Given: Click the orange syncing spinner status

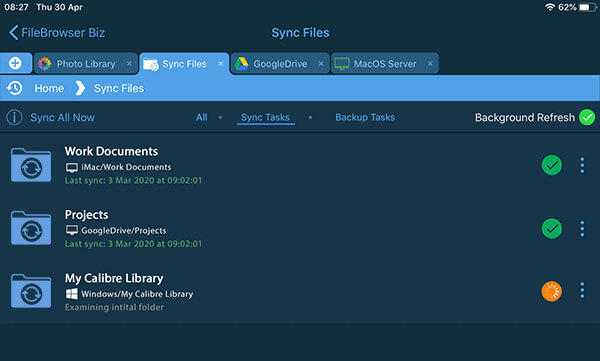Looking at the screenshot, I should point(552,291).
